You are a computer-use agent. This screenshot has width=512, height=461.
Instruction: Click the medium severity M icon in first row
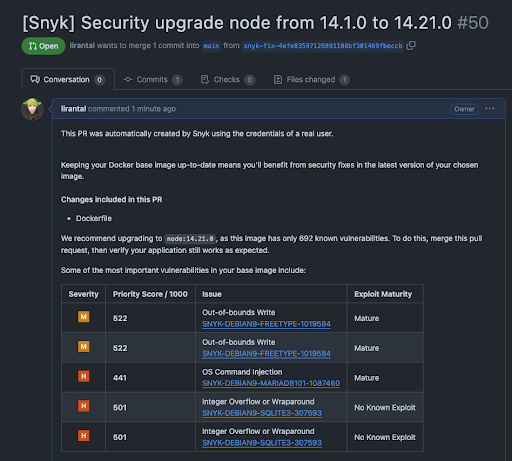(x=84, y=317)
